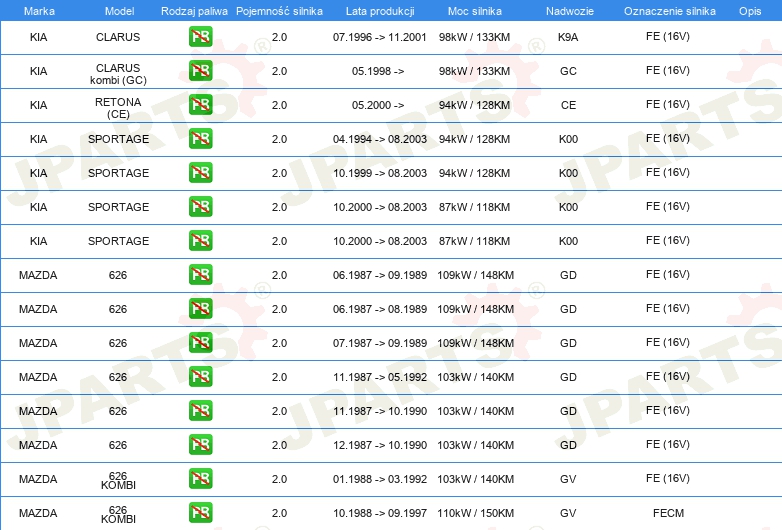
Task: Click the '2.0' capacity cell in the RETONA row
Action: tap(279, 105)
